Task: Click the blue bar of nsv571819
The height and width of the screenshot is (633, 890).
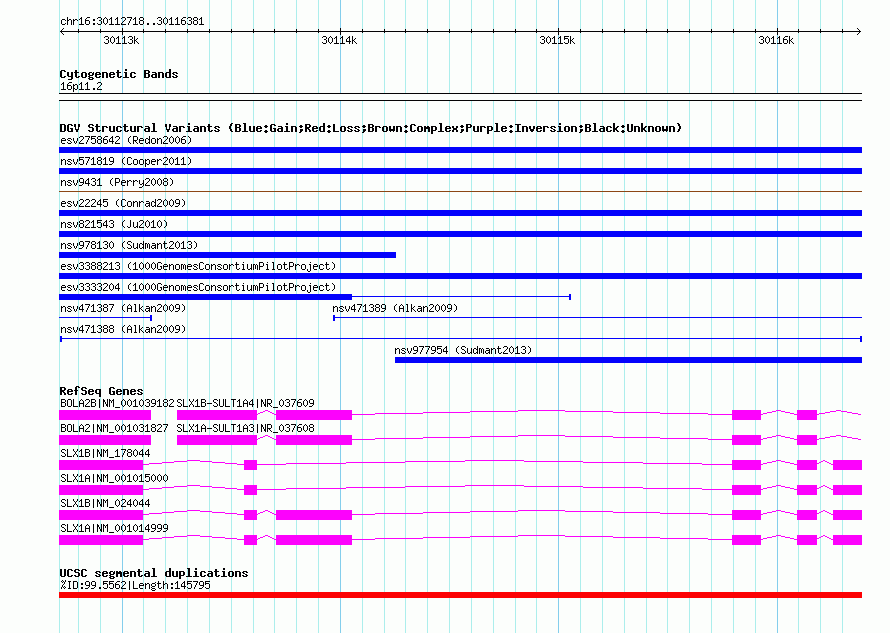Action: (x=460, y=171)
